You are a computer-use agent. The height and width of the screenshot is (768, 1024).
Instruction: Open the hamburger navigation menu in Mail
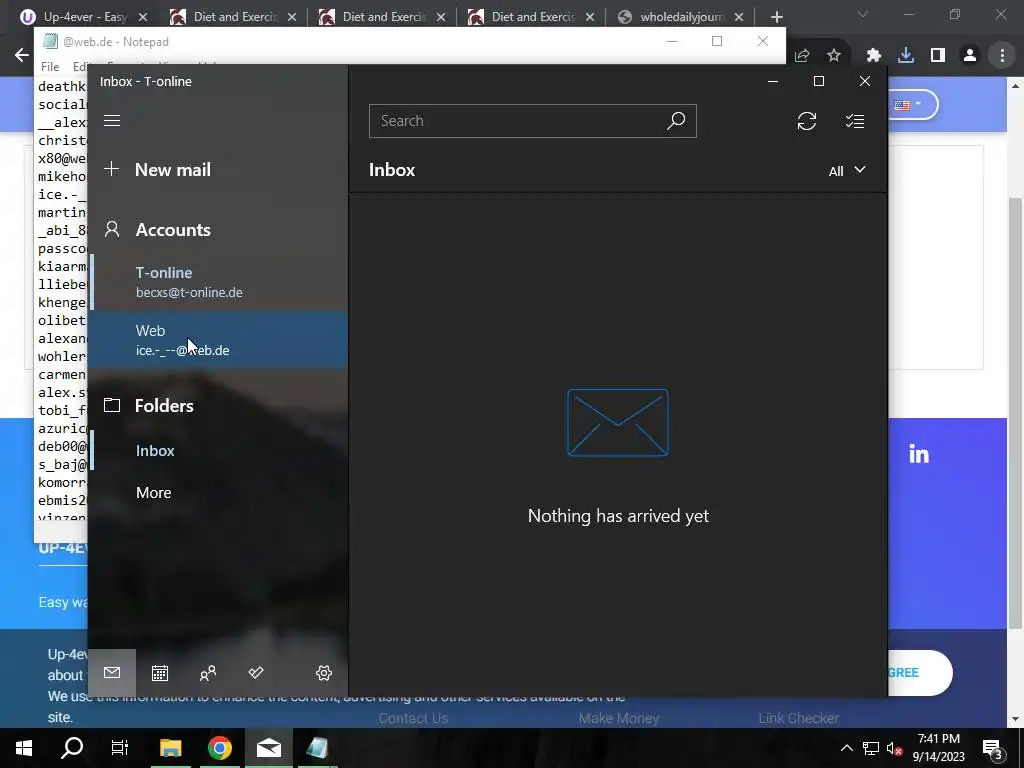click(x=112, y=121)
